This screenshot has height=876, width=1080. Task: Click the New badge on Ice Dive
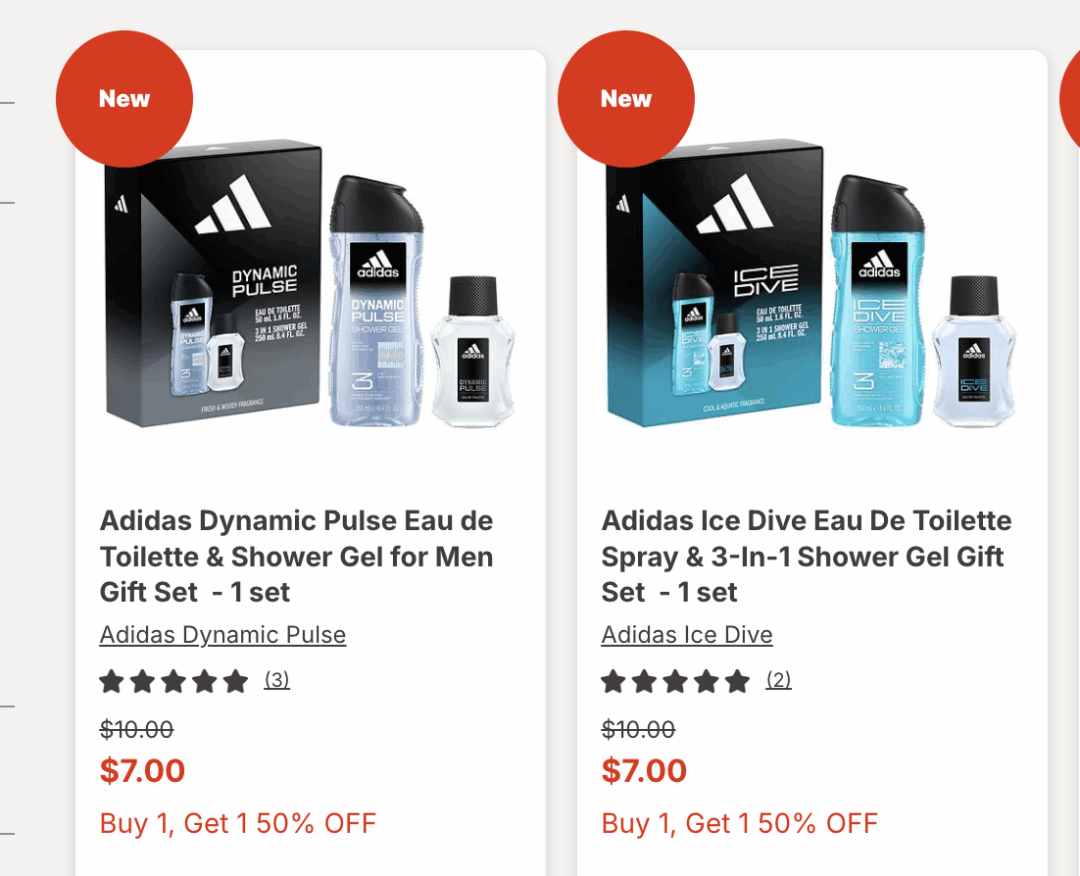[626, 99]
